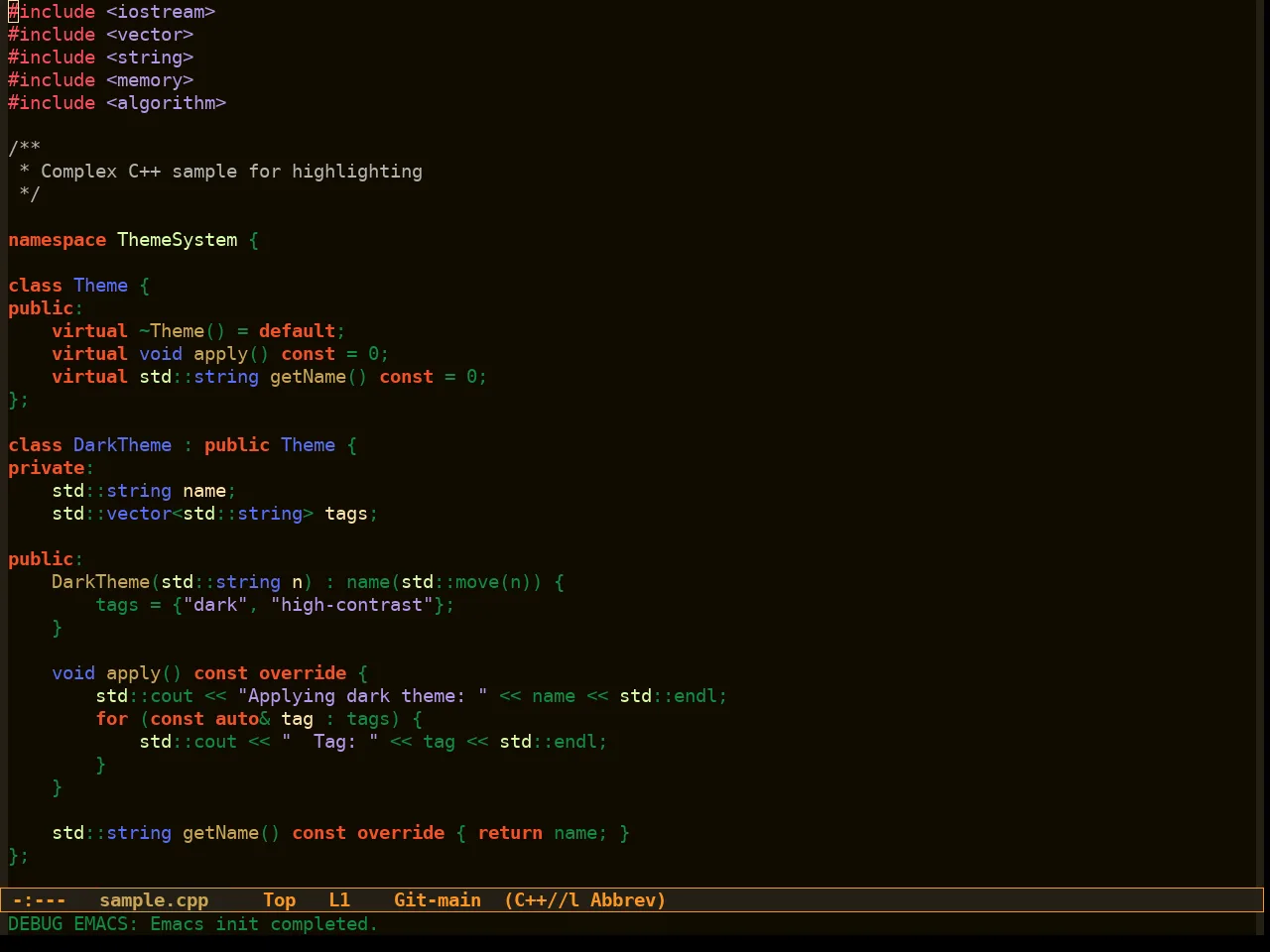Click the string literal "dark"
The image size is (1270, 952).
pyautogui.click(x=215, y=605)
